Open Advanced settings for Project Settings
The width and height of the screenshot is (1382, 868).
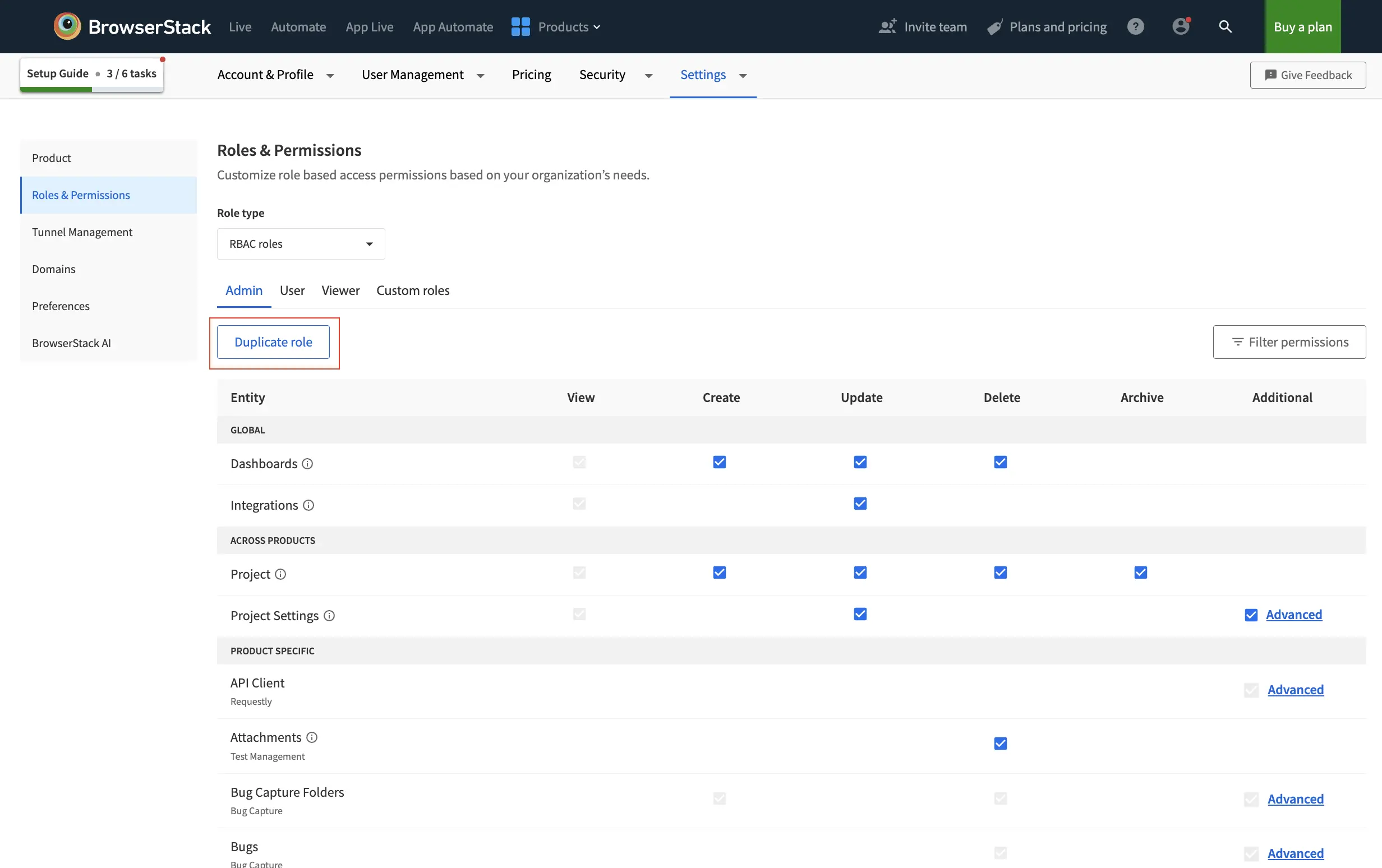click(x=1294, y=615)
